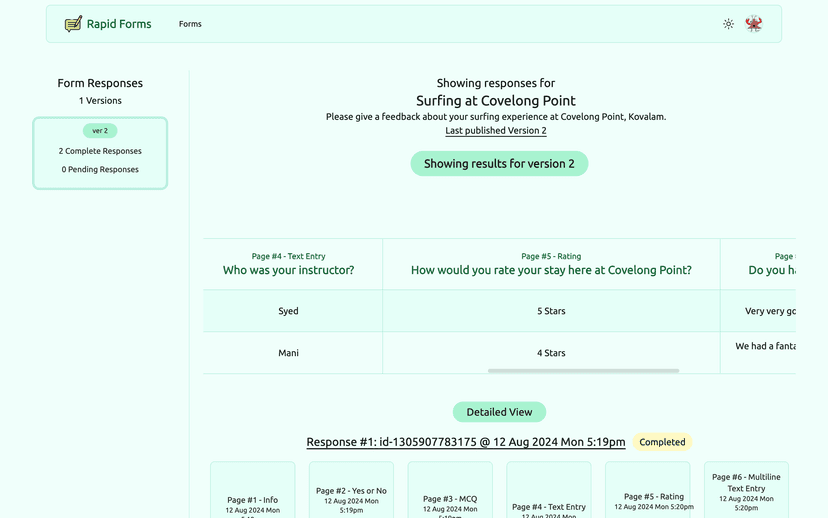Open the Last published Version 2 link
Image resolution: width=828 pixels, height=518 pixels.
(496, 131)
